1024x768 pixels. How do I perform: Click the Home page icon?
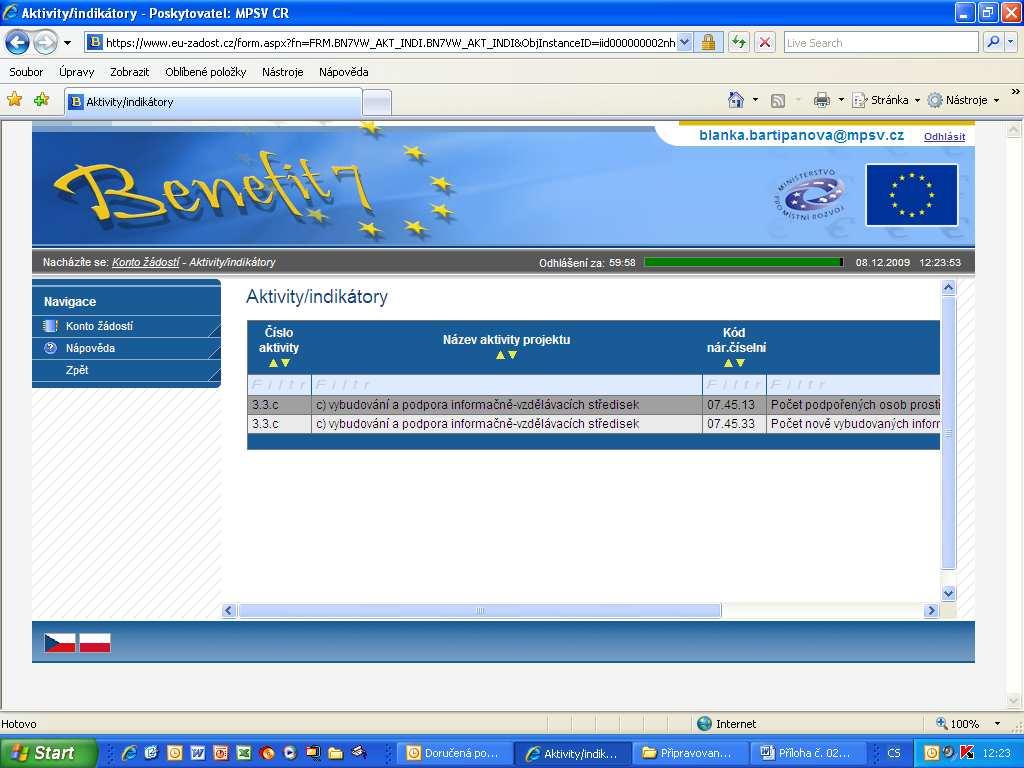tap(736, 100)
